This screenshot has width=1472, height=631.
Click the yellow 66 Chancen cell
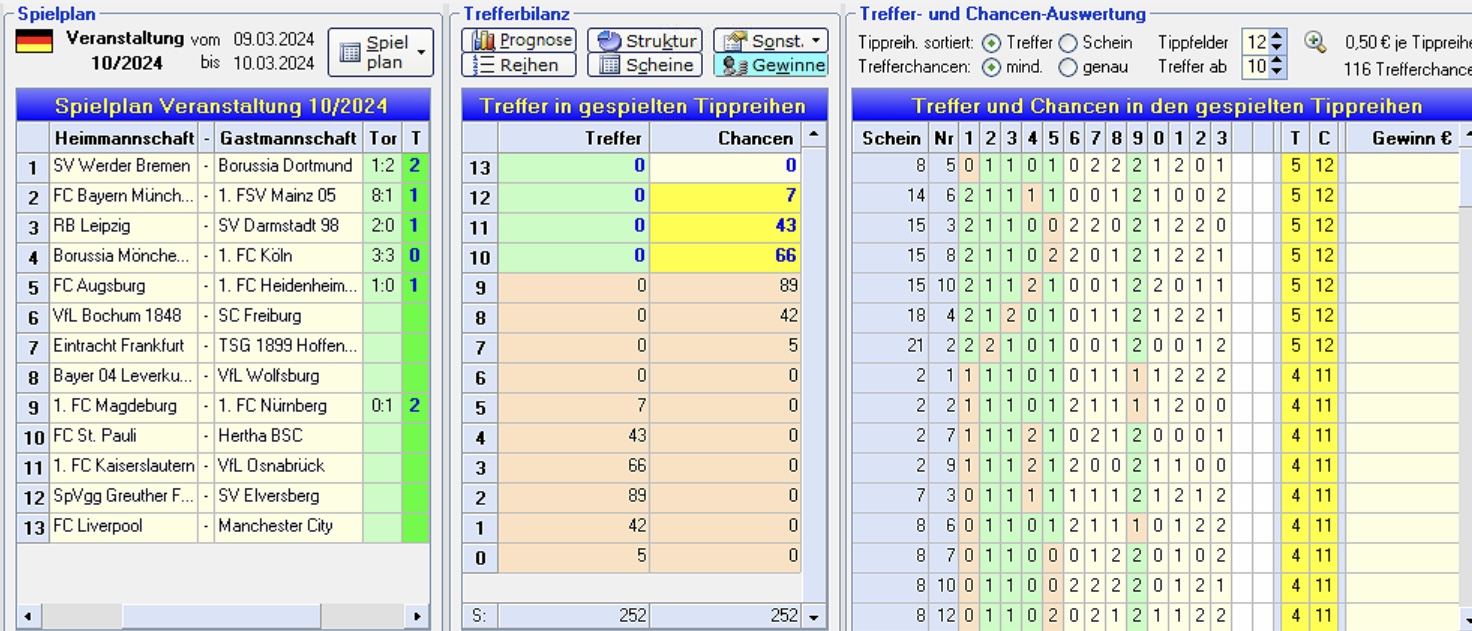pos(725,257)
